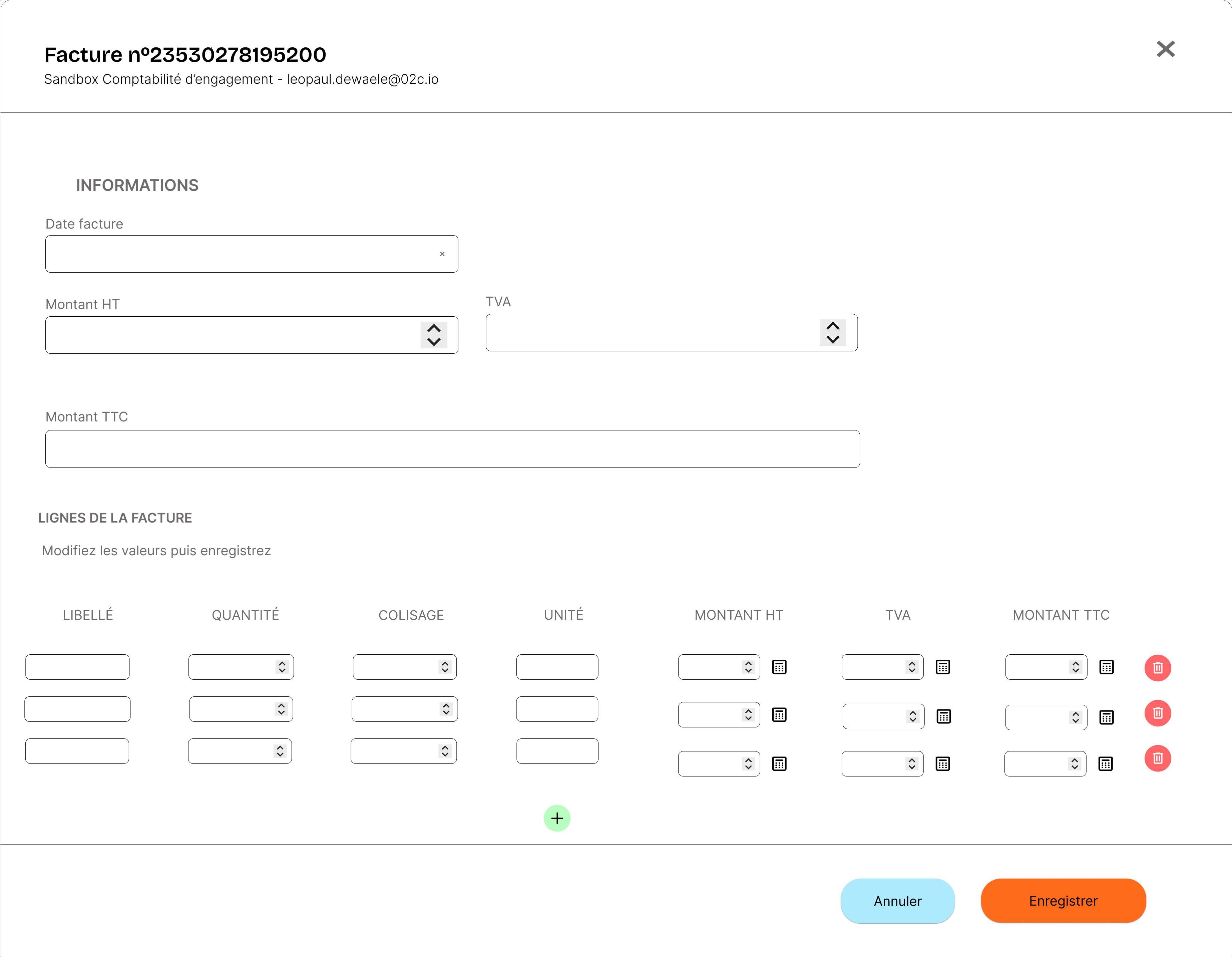
Task: Click the second row Colisage field
Action: [404, 709]
